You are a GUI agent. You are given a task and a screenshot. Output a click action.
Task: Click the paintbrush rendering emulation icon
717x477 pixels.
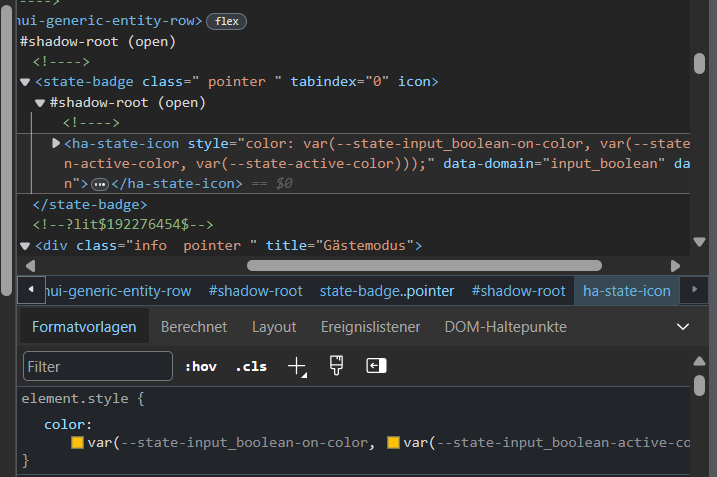point(336,366)
